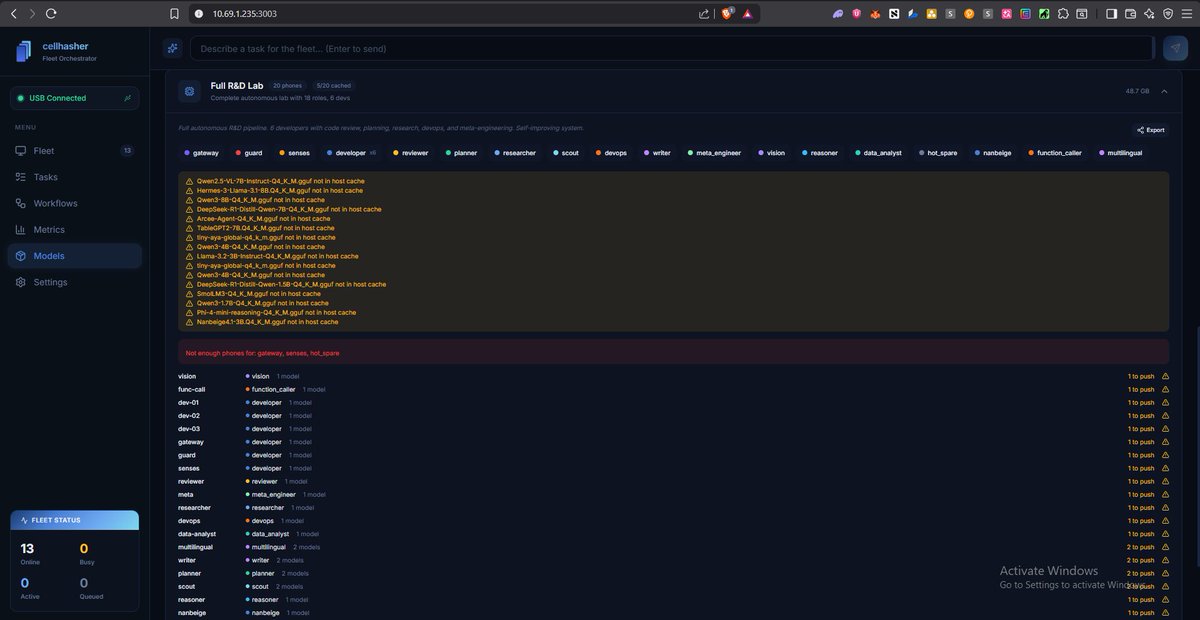Click the Brave Shields lion icon
Screen dimensions: 1200x620
point(727,13)
